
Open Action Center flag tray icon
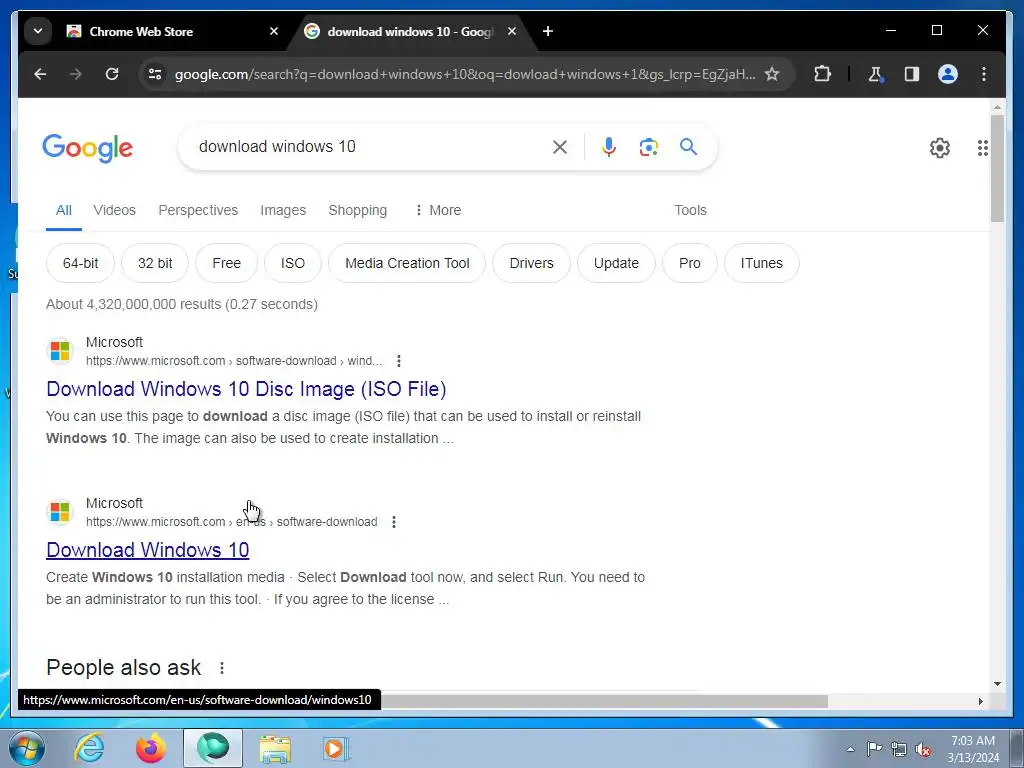click(874, 749)
